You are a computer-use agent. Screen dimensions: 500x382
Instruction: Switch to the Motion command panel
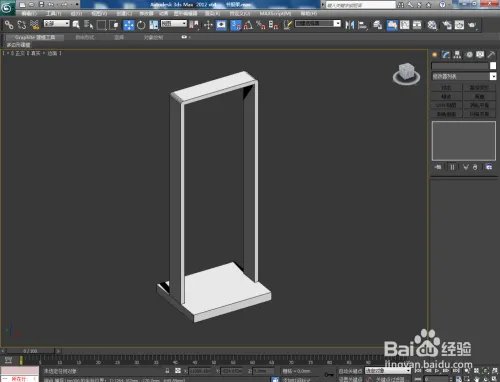tap(469, 55)
